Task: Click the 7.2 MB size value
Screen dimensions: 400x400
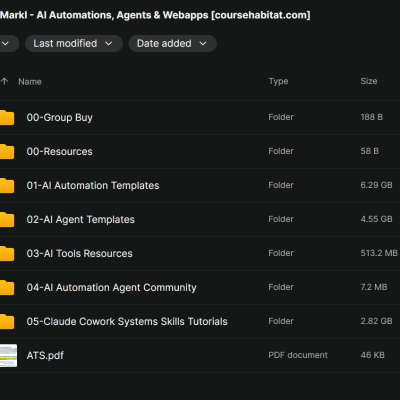Action: 374,287
